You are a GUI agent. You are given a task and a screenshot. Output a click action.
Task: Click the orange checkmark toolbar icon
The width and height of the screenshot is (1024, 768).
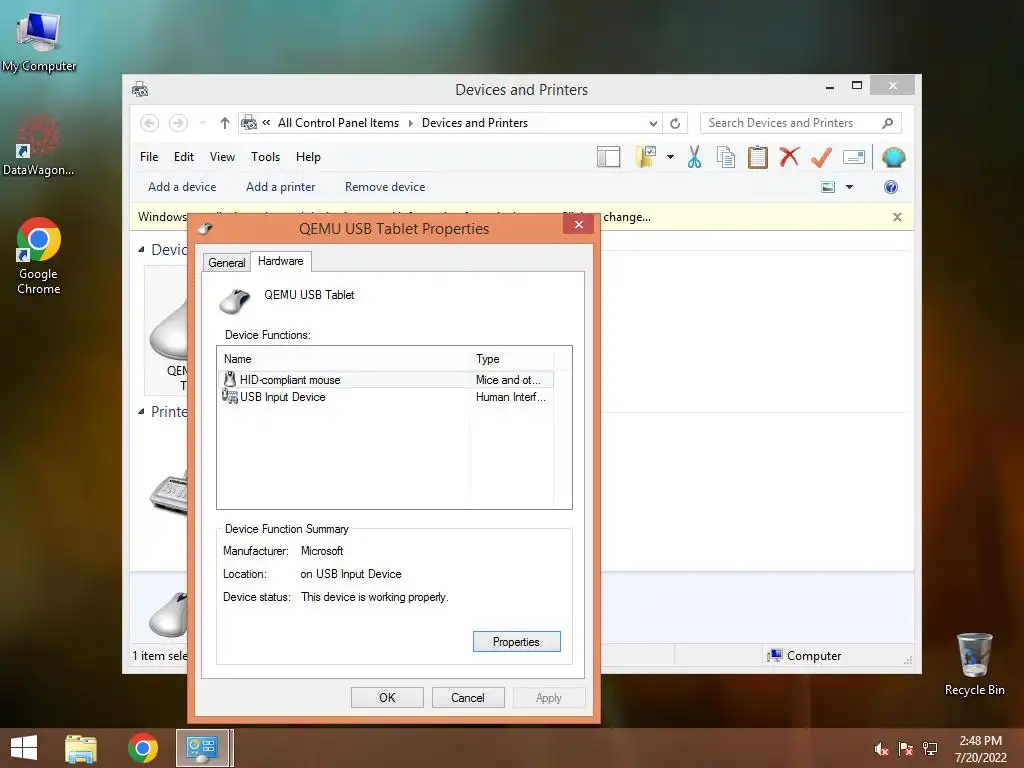tap(821, 157)
